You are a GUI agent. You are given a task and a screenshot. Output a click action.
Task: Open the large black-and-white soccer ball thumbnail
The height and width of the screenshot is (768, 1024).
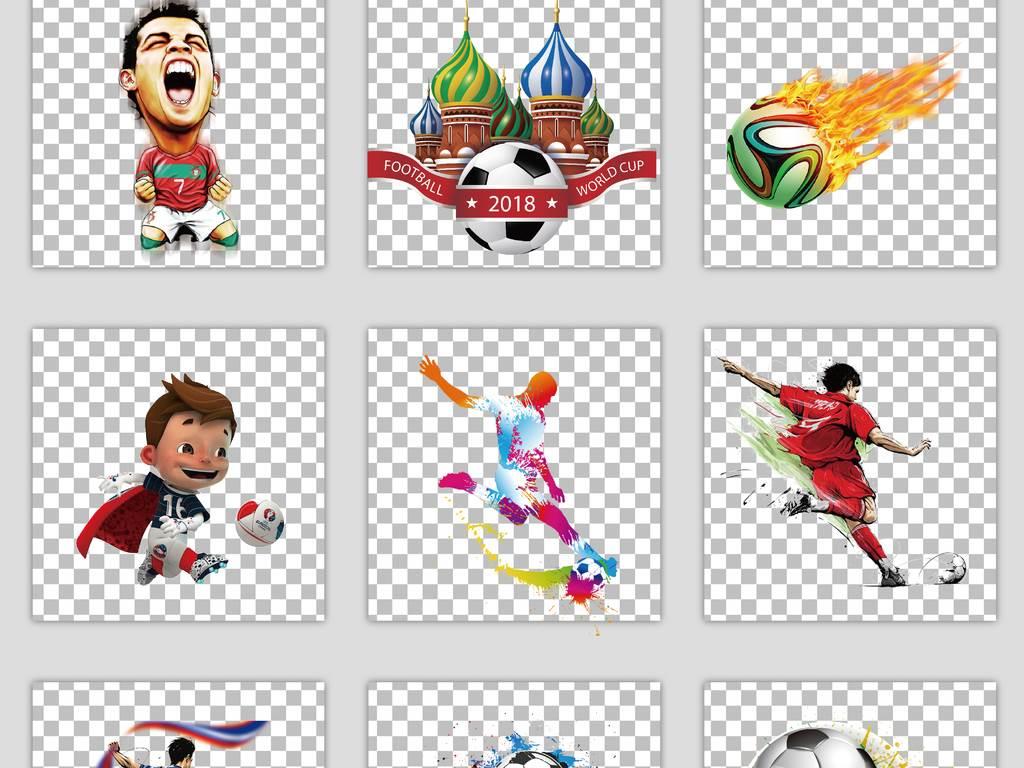(x=850, y=726)
